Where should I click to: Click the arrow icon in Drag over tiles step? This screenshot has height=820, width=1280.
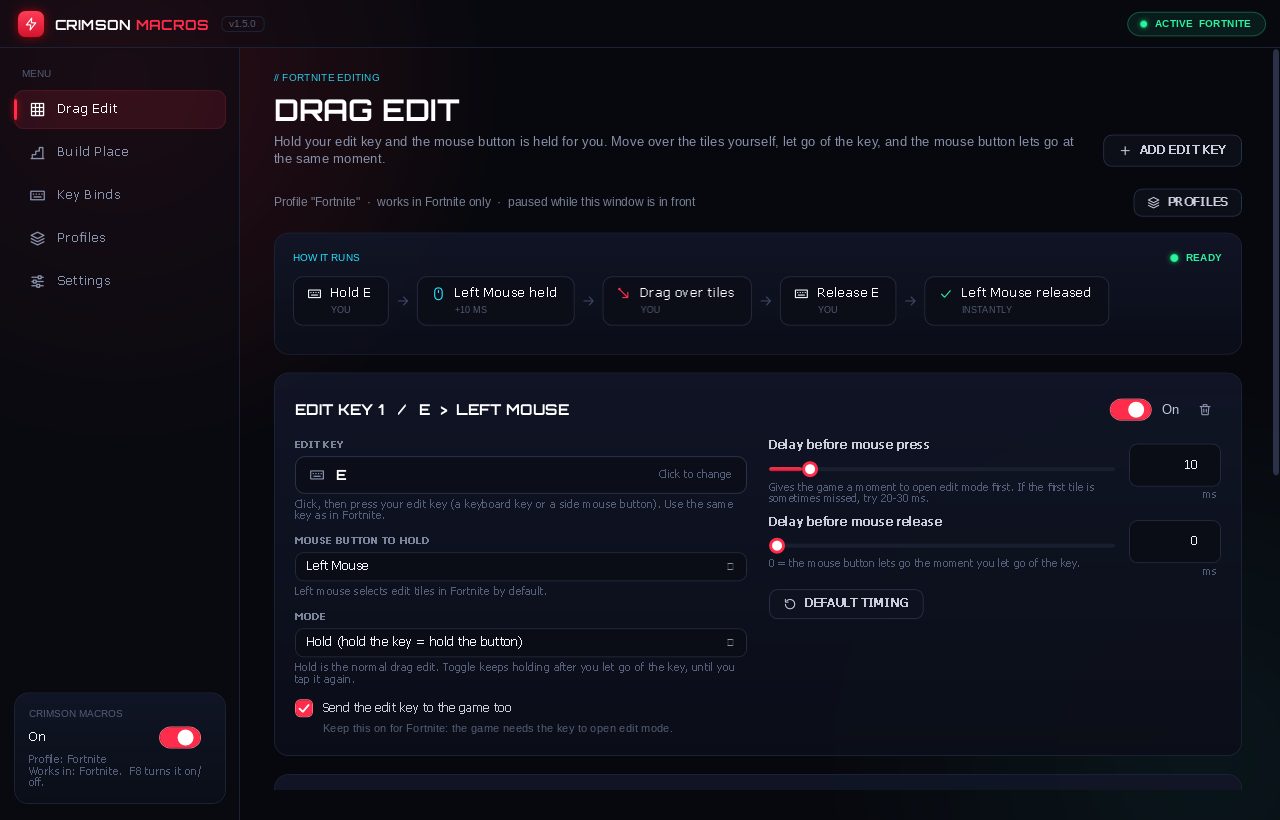click(623, 293)
